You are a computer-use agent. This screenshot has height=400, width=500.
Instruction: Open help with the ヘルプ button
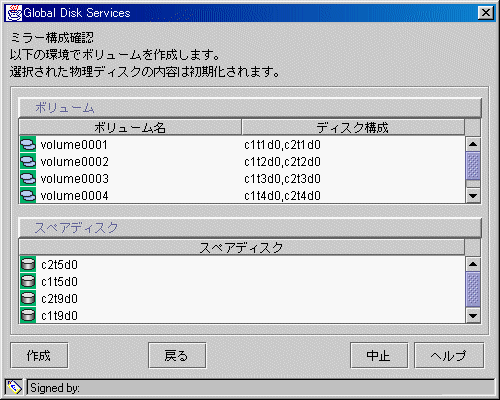[449, 356]
